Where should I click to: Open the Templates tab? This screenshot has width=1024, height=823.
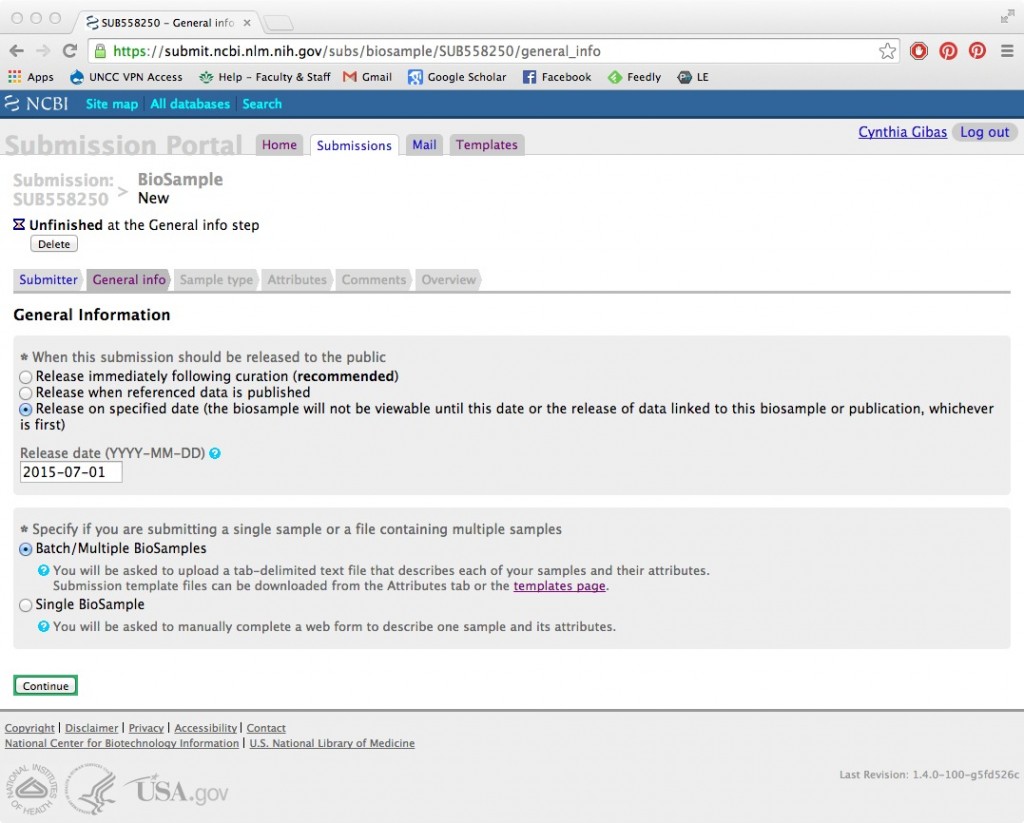click(486, 145)
